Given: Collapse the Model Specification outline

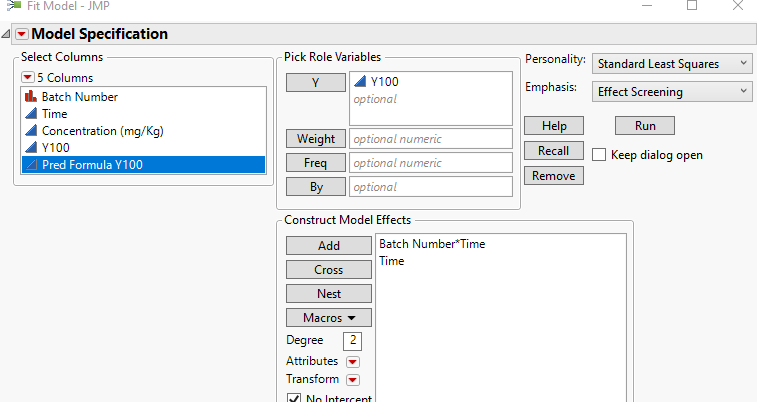Looking at the screenshot, I should [8, 34].
